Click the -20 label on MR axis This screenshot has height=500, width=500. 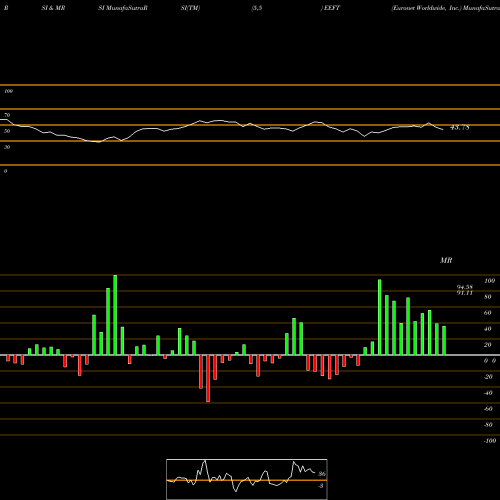pyautogui.click(x=488, y=377)
